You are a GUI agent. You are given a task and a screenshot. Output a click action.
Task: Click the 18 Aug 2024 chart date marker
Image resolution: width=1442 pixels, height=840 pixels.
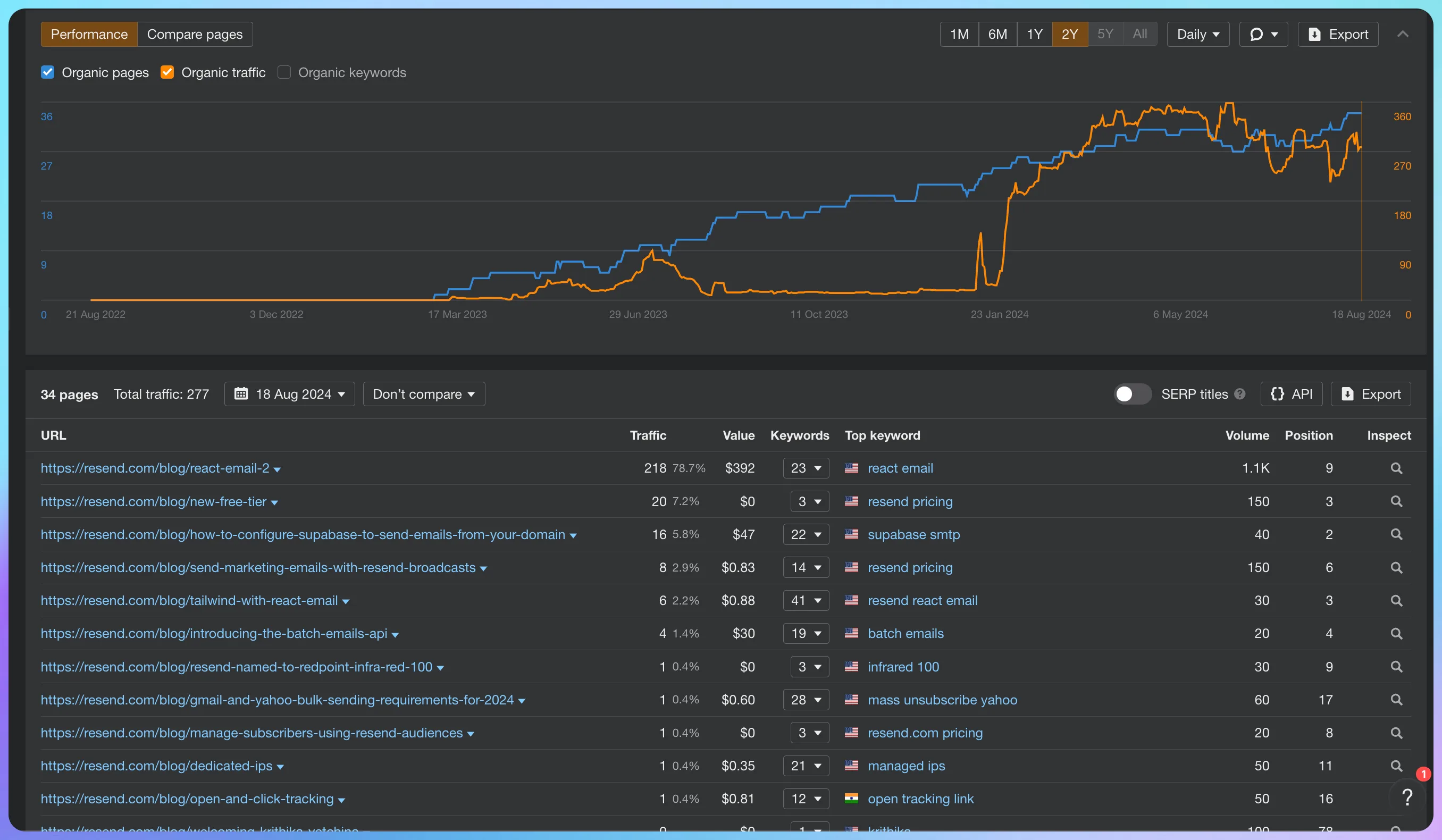[1361, 314]
